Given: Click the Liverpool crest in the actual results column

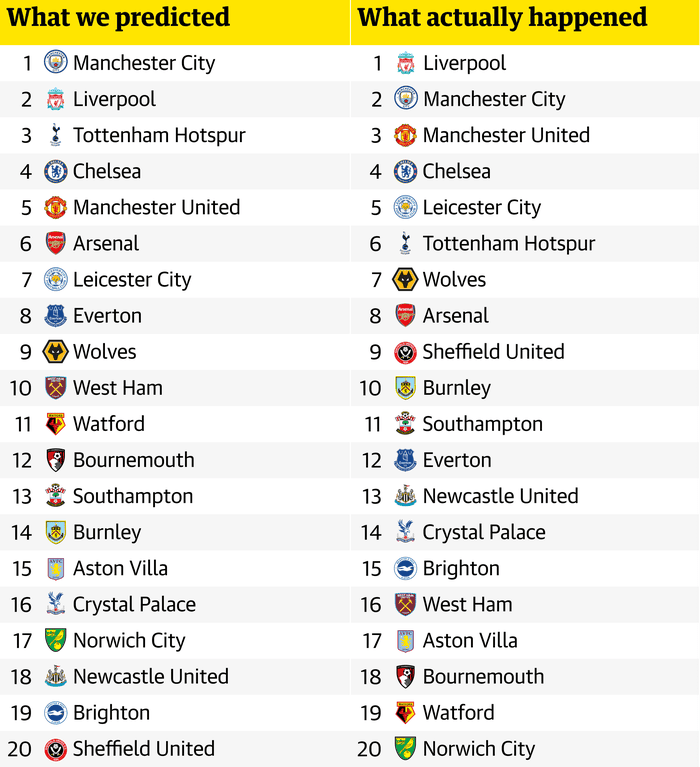Looking at the screenshot, I should (405, 63).
